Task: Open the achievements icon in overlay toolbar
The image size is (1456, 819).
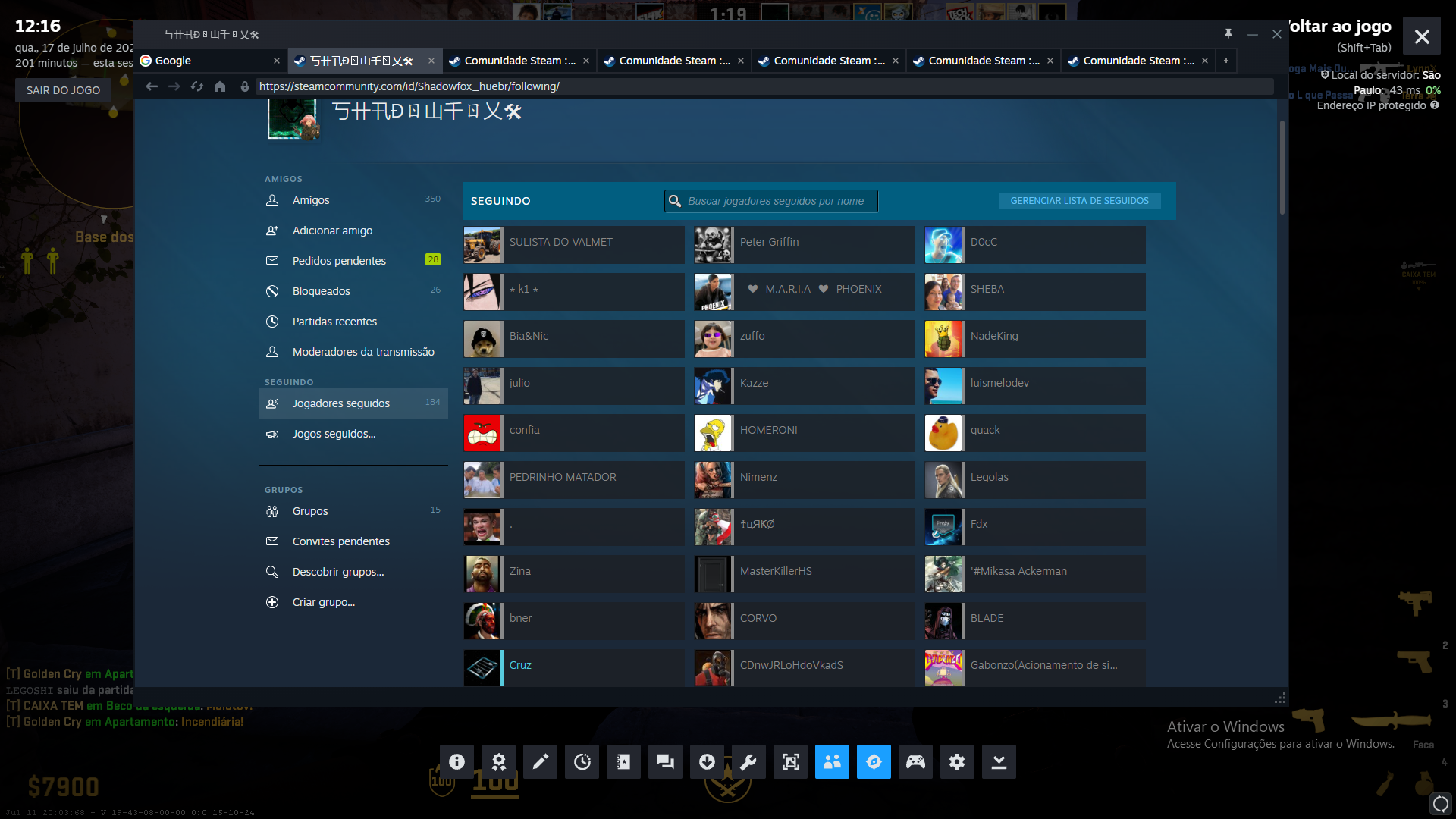Action: (x=498, y=761)
